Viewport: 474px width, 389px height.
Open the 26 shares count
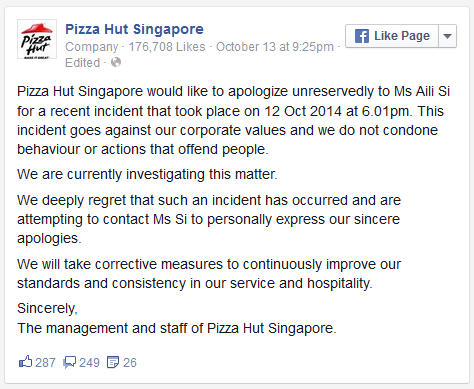[130, 363]
